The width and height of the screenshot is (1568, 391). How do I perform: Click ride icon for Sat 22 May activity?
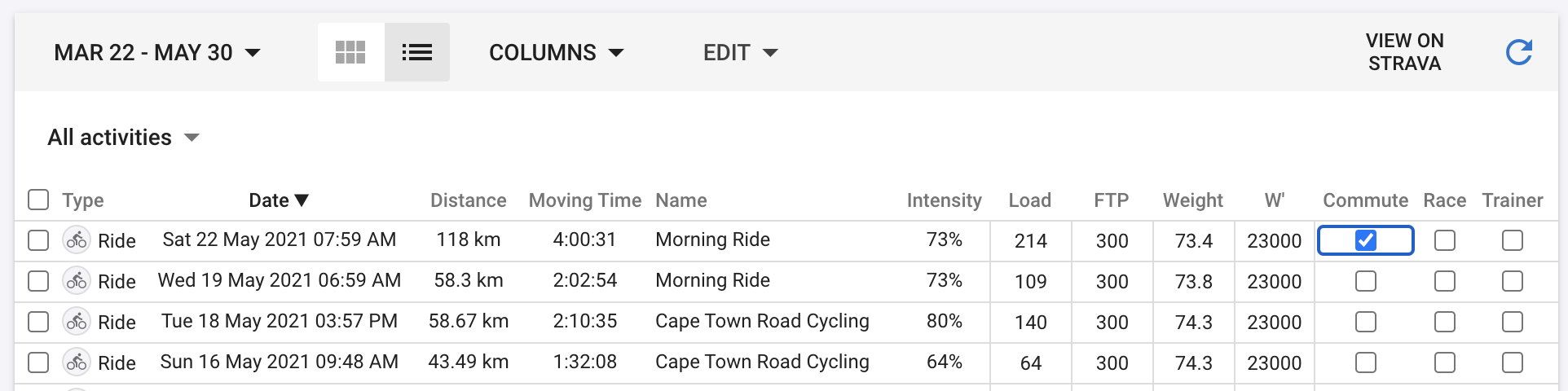[77, 240]
